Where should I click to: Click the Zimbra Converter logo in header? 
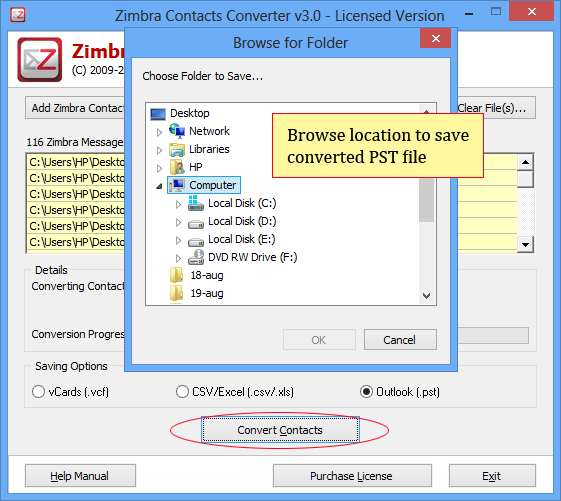[x=40, y=59]
